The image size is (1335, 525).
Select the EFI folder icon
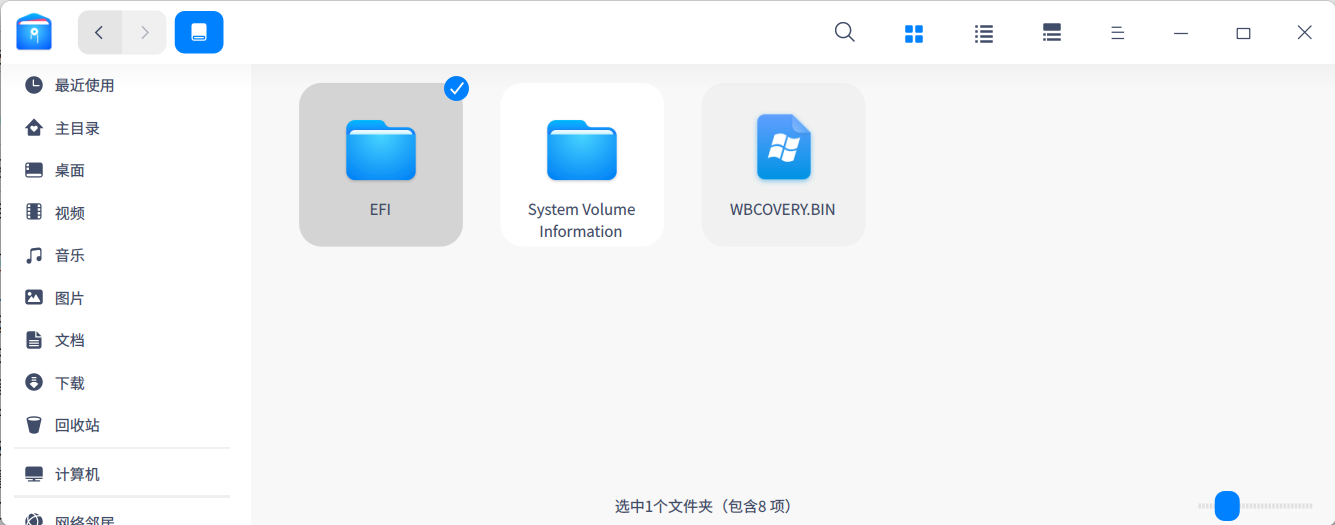[x=381, y=150]
